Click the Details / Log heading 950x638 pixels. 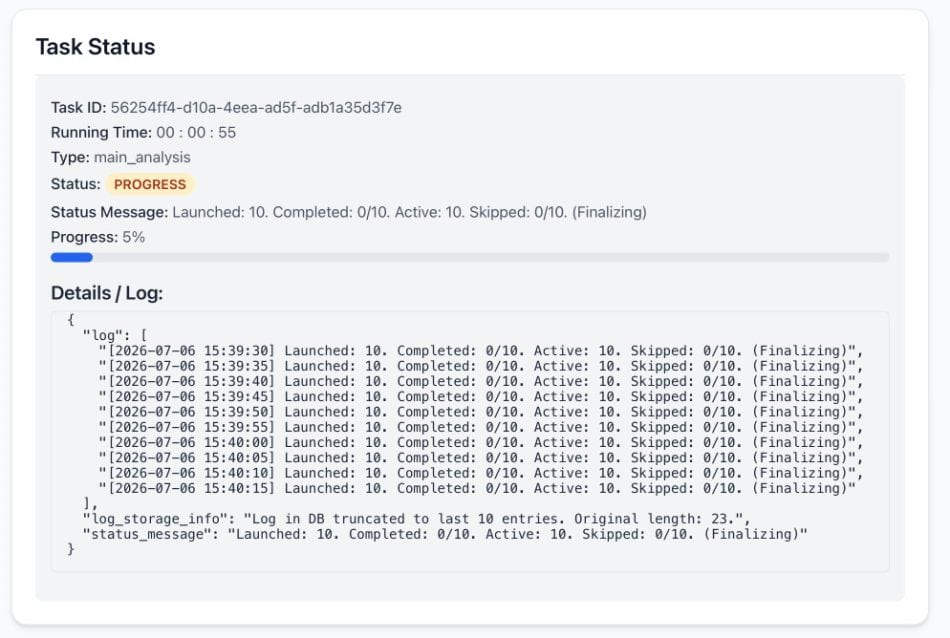point(107,293)
